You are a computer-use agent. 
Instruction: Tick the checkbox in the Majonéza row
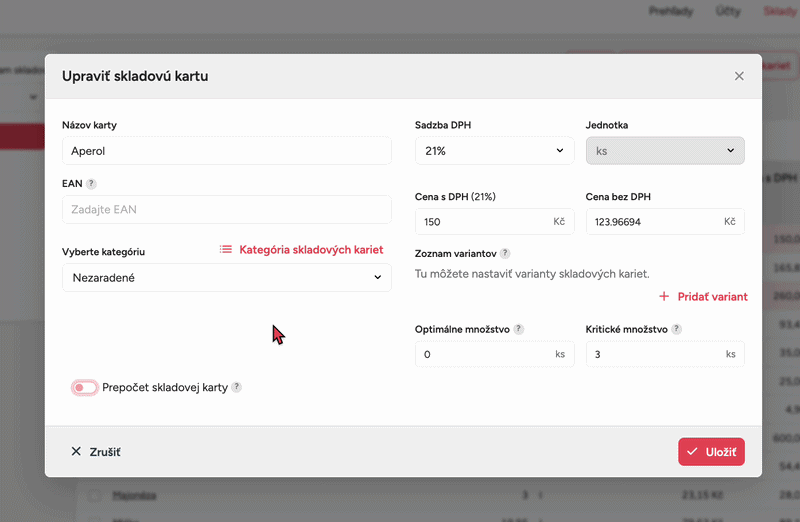[x=94, y=495]
